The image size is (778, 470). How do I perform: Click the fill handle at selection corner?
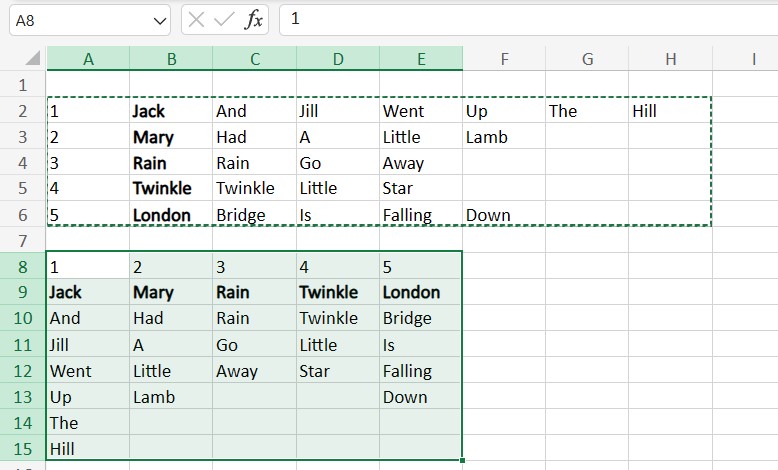(462, 461)
